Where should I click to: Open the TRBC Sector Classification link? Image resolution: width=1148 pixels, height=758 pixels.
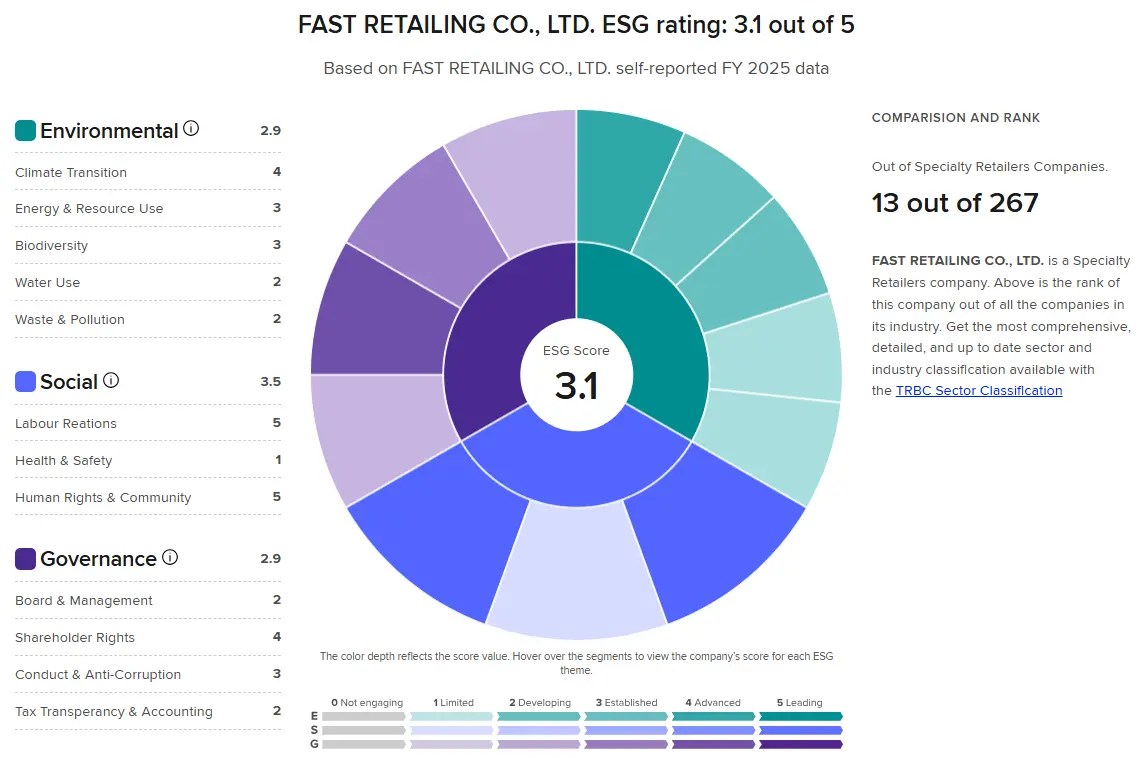point(979,390)
